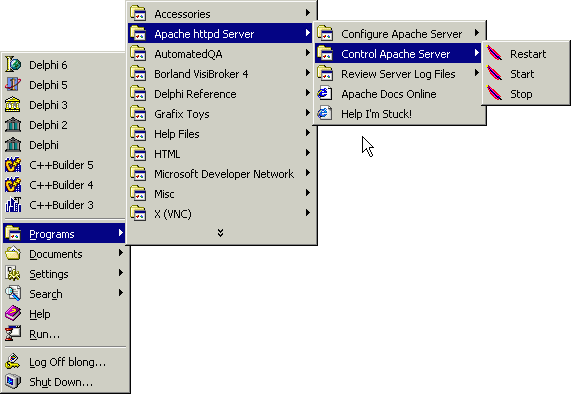Screen dimensions: 571x394
Task: Click the Internet Explorer icon for Apache Docs Online
Action: point(324,94)
